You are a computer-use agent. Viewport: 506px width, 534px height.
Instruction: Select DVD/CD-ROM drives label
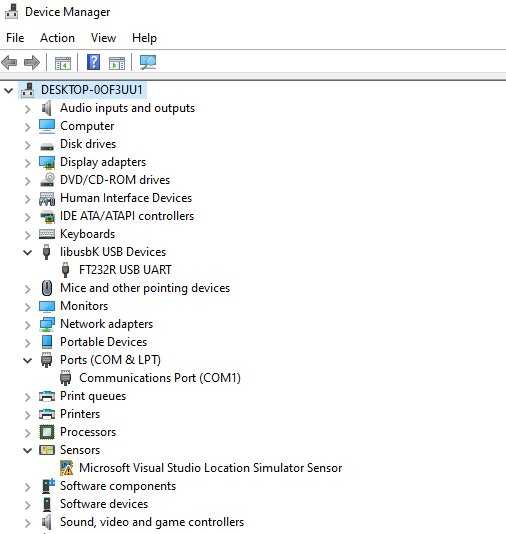[x=115, y=179]
